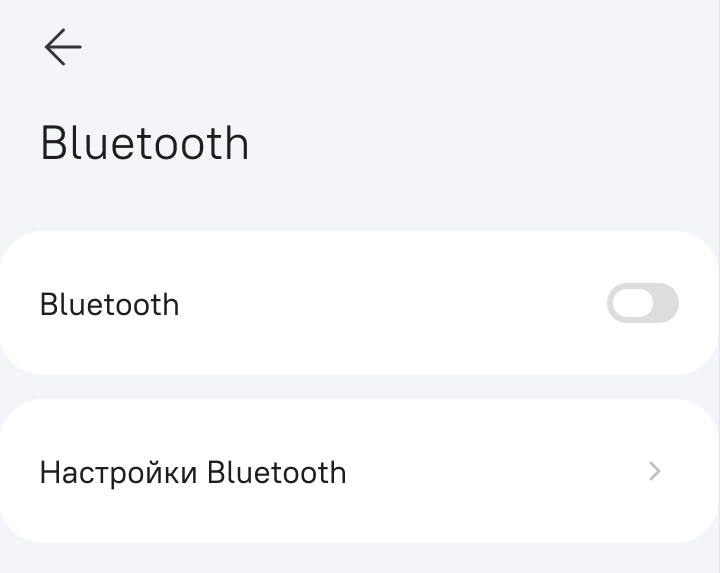Click the chevron beside Настройки Bluetooth
Screen dimensions: 720x573
click(655, 471)
